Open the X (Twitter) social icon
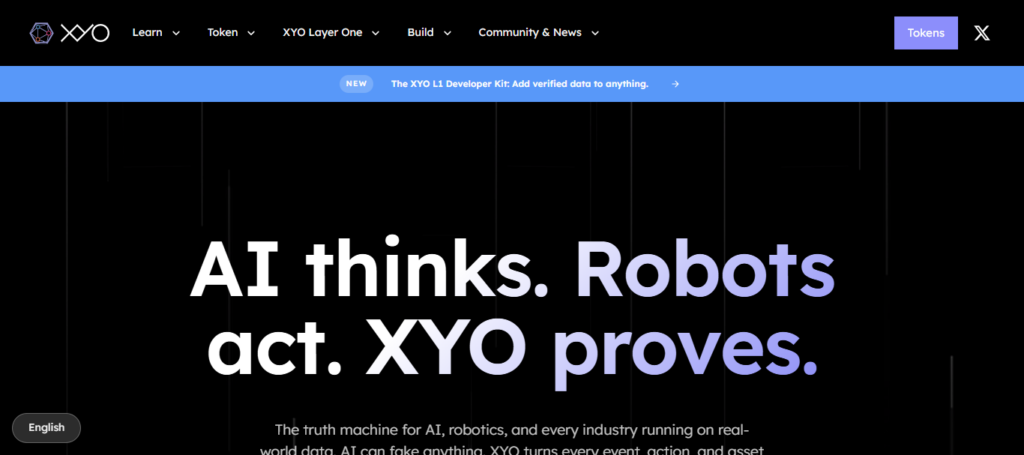Image resolution: width=1024 pixels, height=455 pixels. [x=982, y=33]
